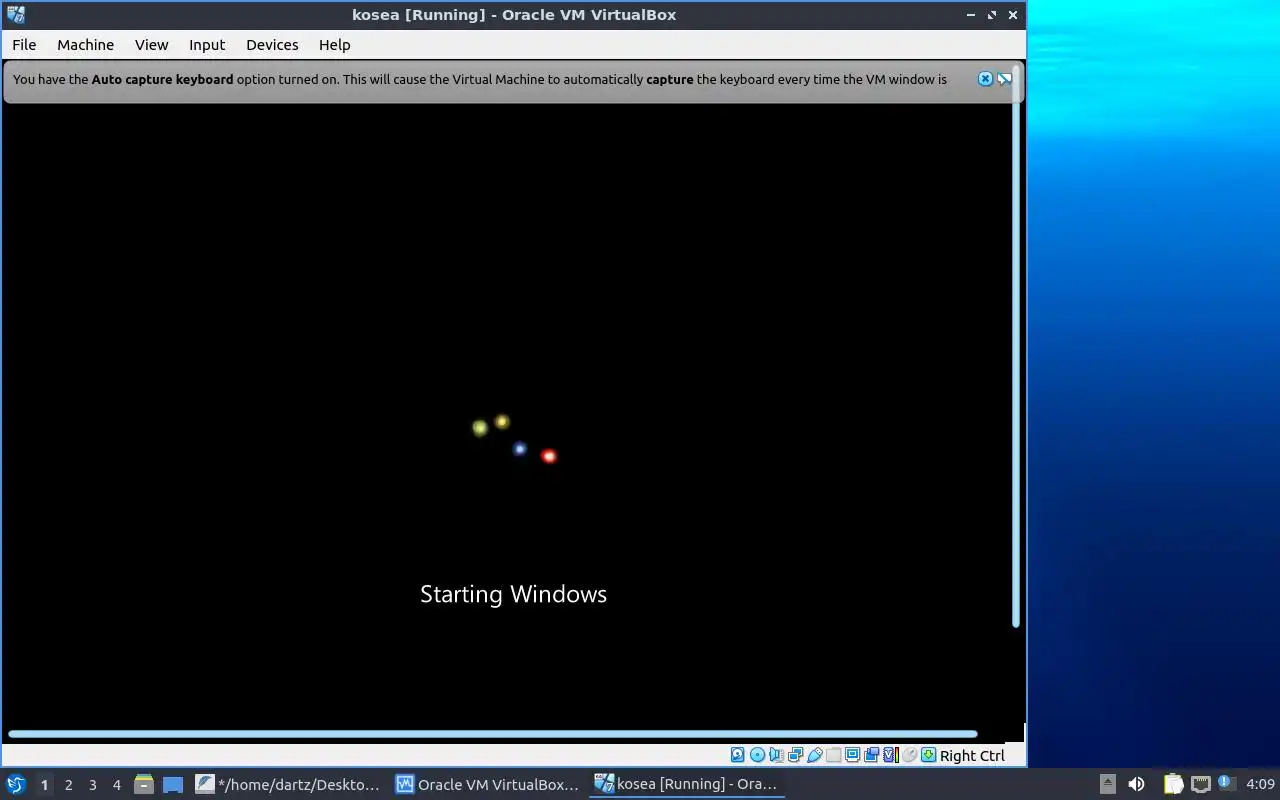Click the keyboard capture green arrow icon
This screenshot has height=800, width=1280.
click(929, 755)
